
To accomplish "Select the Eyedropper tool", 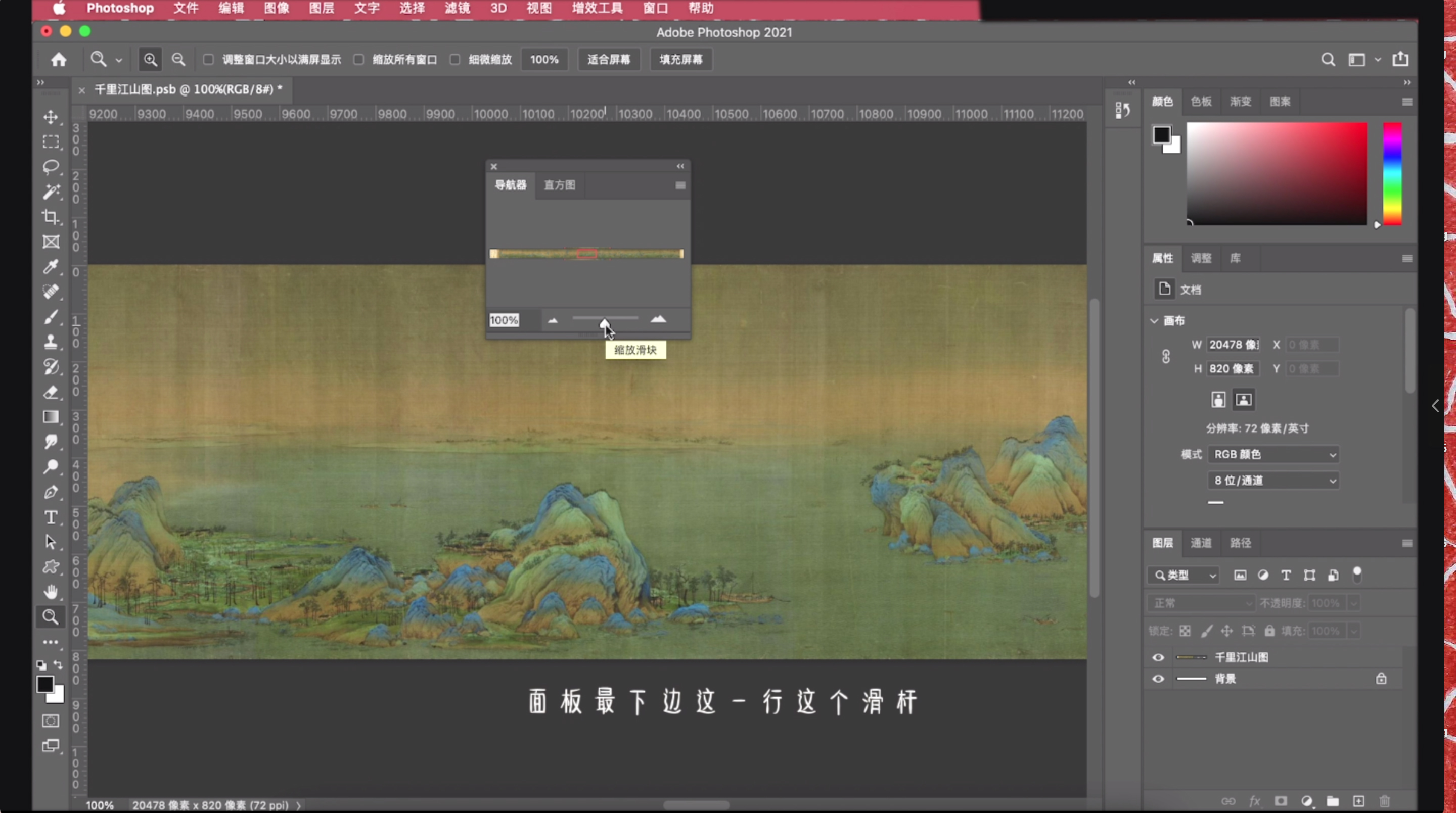I will click(51, 267).
